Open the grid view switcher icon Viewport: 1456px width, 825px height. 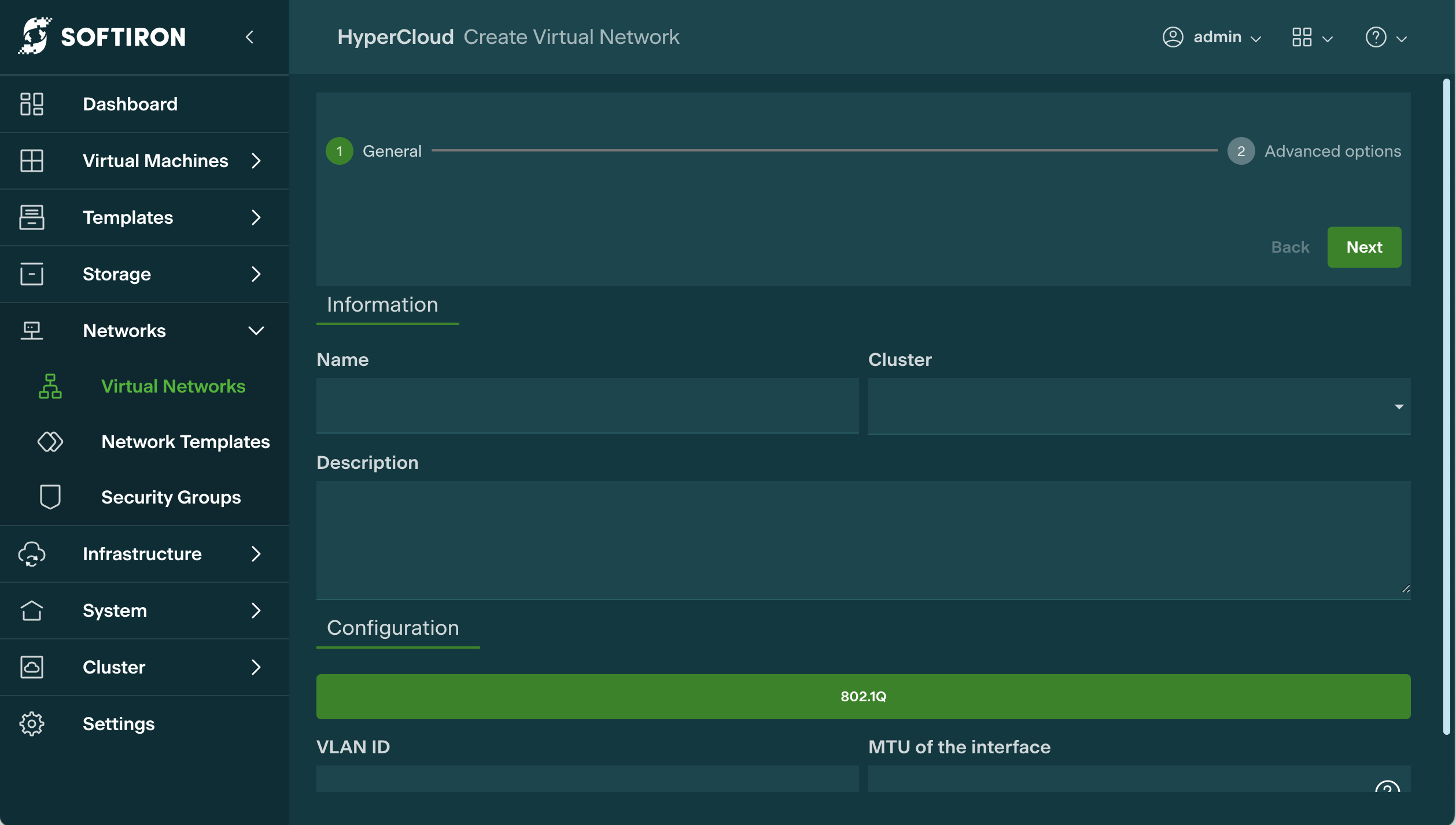1302,37
